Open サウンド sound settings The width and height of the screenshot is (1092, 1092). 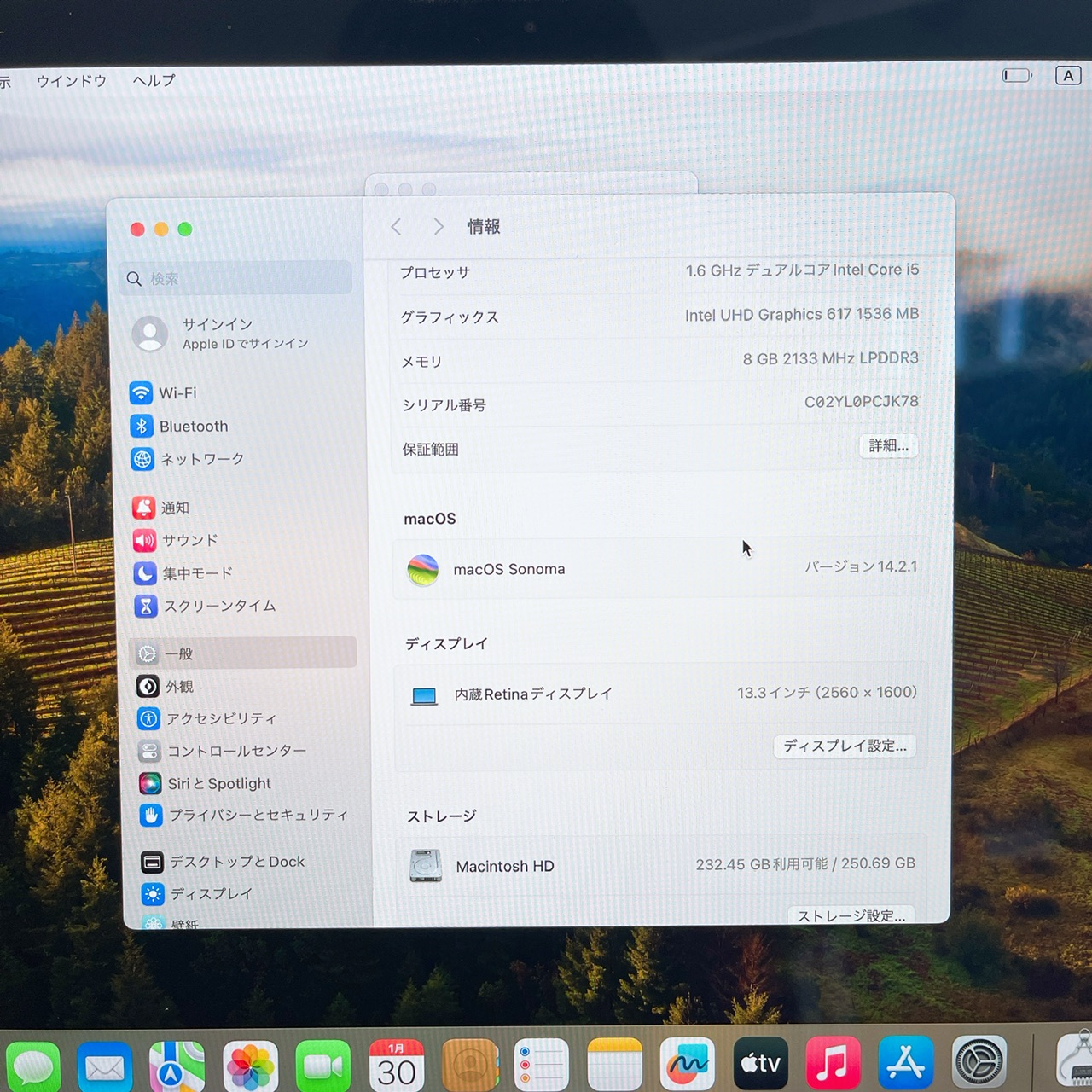[176, 540]
